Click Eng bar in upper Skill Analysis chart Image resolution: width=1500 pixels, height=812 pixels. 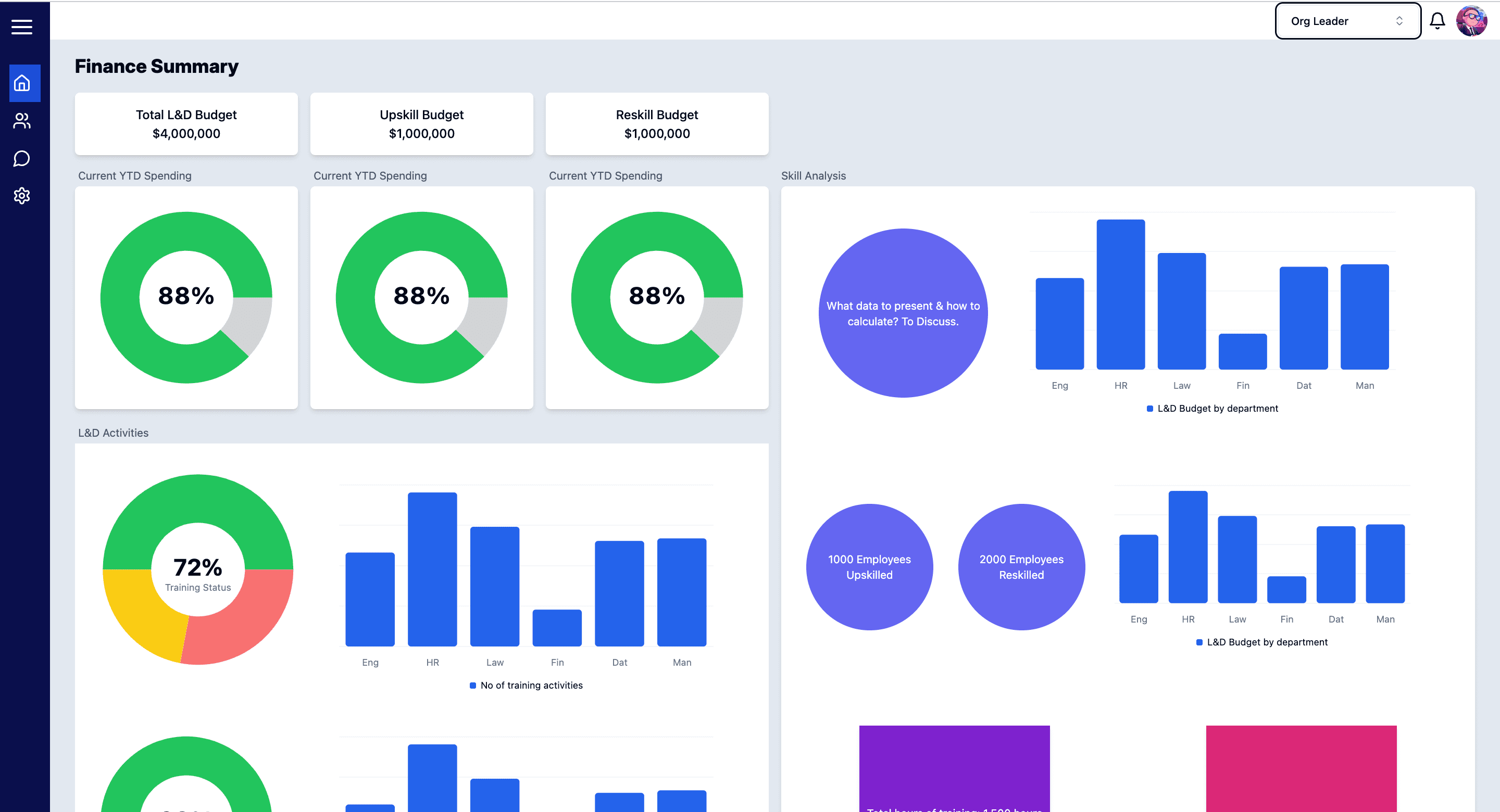pos(1059,324)
